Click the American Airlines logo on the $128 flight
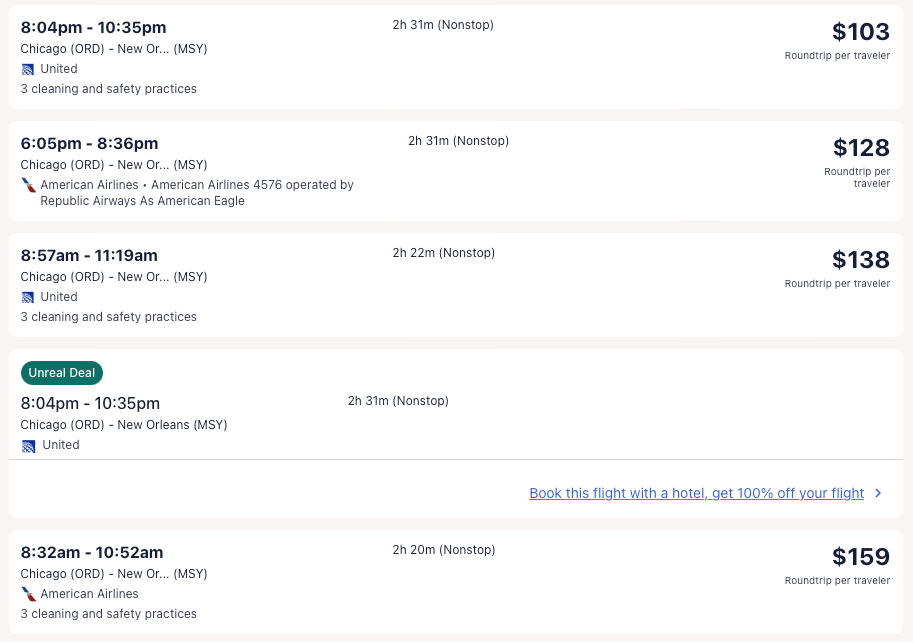This screenshot has width=913, height=642. 28,185
